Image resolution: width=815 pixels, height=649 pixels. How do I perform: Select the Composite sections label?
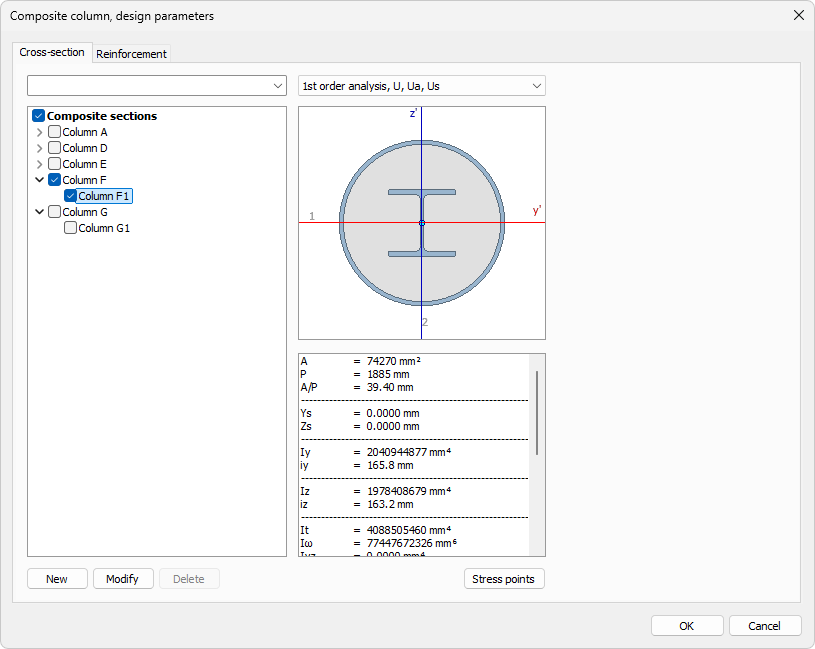coord(102,116)
